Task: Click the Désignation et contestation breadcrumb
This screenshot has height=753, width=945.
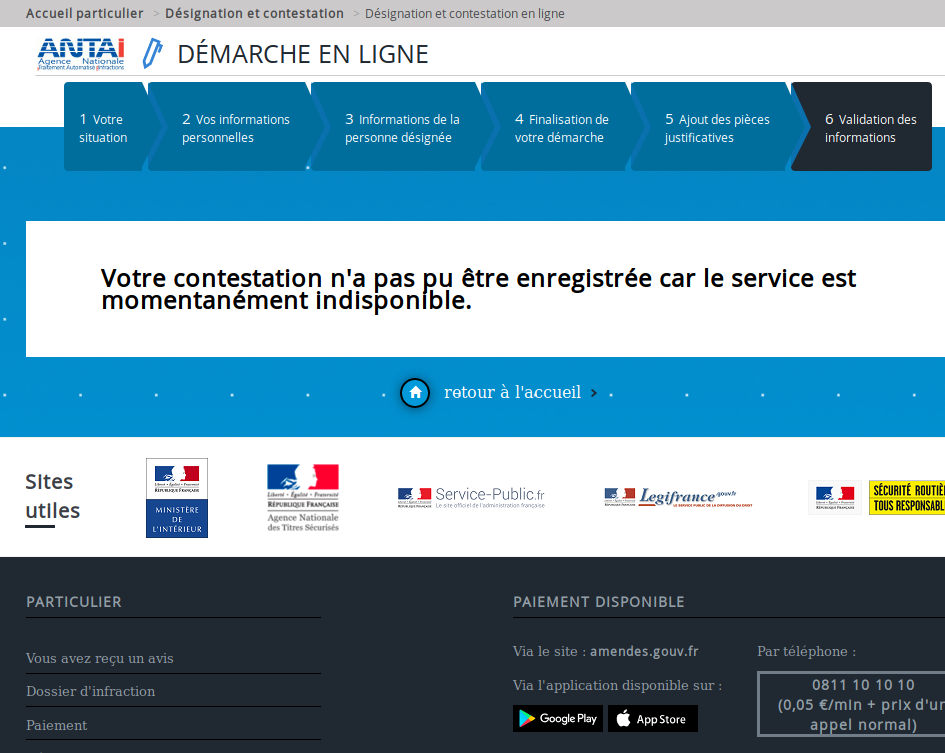Action: (x=254, y=13)
